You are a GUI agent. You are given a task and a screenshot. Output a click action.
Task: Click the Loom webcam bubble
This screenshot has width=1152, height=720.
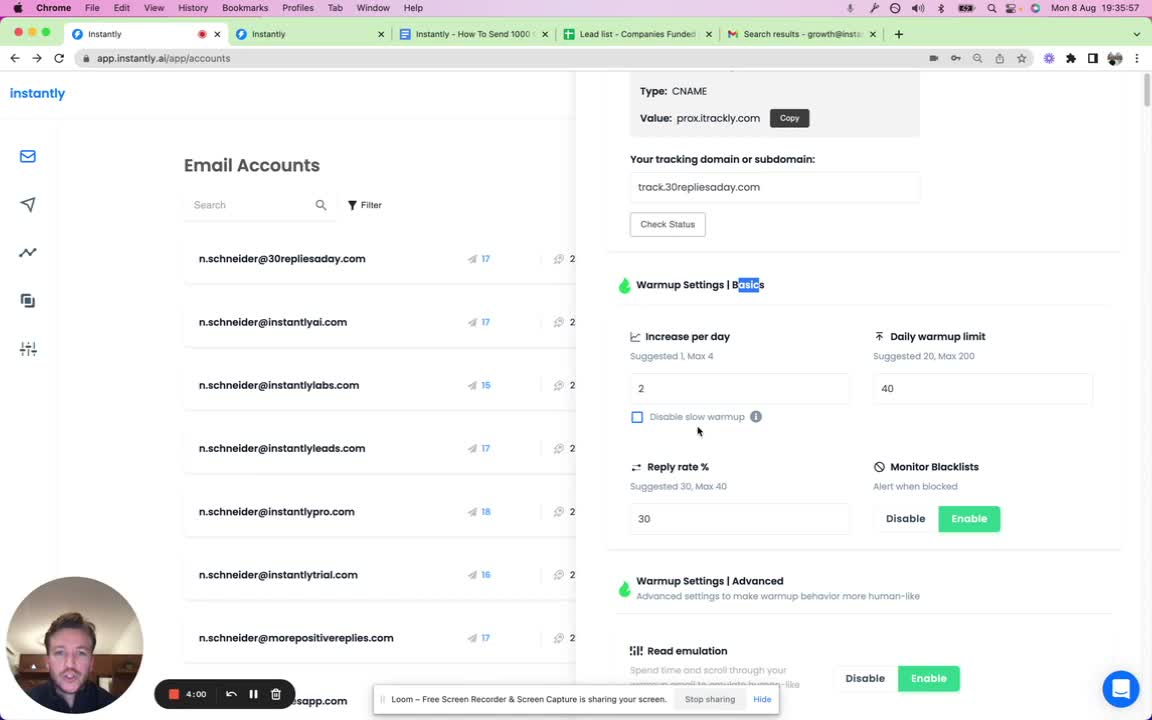click(74, 645)
